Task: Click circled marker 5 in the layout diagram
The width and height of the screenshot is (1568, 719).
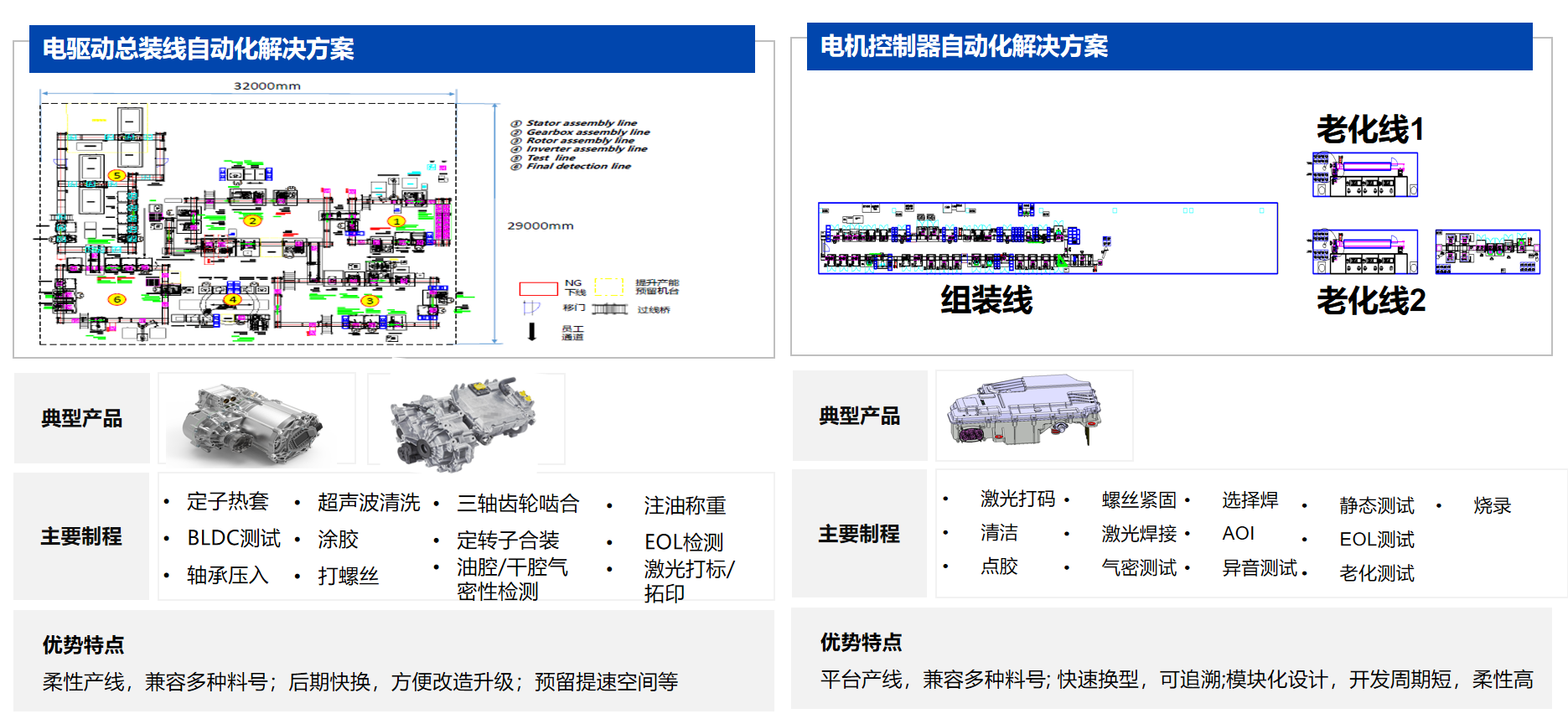Action: tap(116, 175)
